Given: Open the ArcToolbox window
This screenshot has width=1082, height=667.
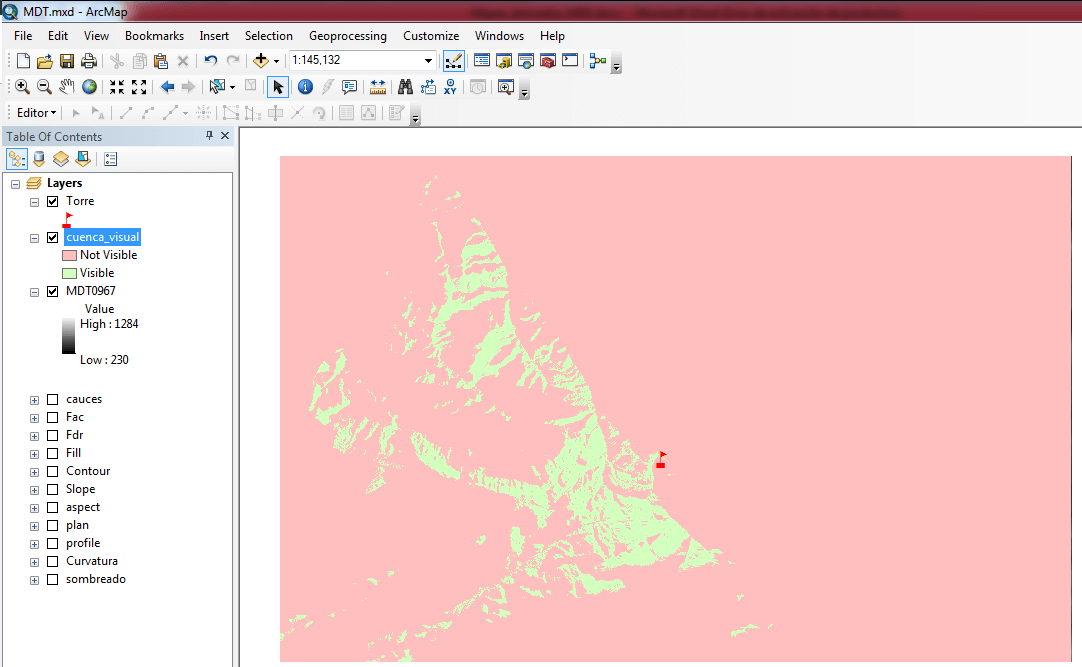Looking at the screenshot, I should click(x=548, y=61).
